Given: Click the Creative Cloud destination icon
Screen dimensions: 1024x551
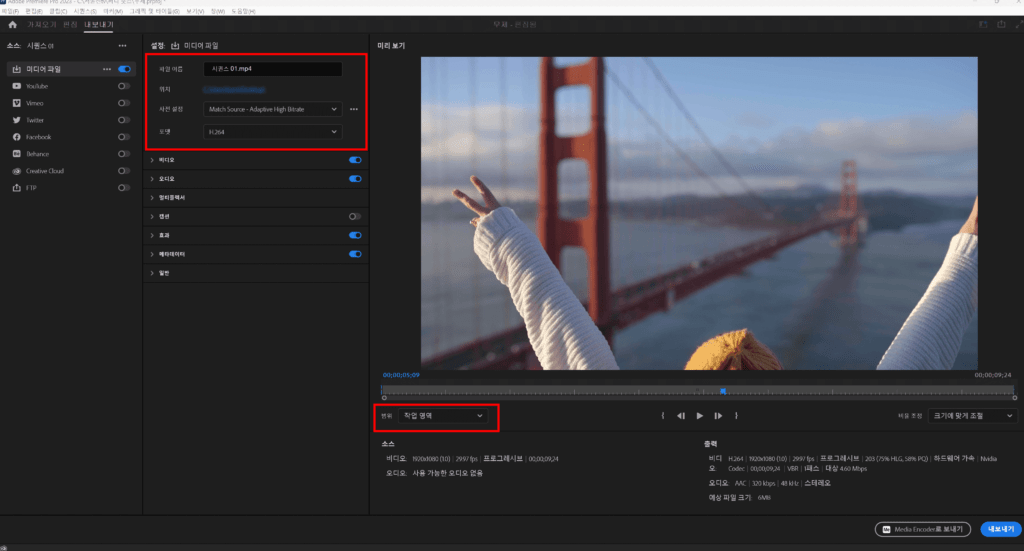Looking at the screenshot, I should [16, 171].
